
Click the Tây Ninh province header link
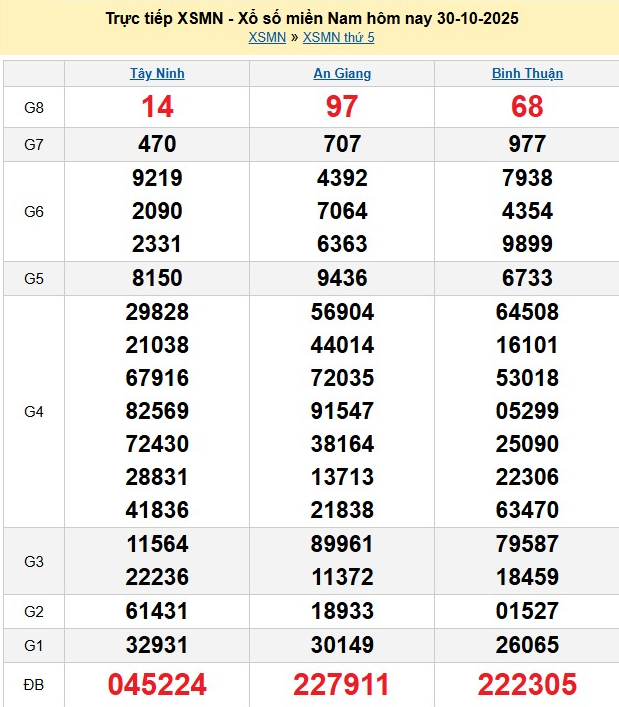(x=157, y=73)
